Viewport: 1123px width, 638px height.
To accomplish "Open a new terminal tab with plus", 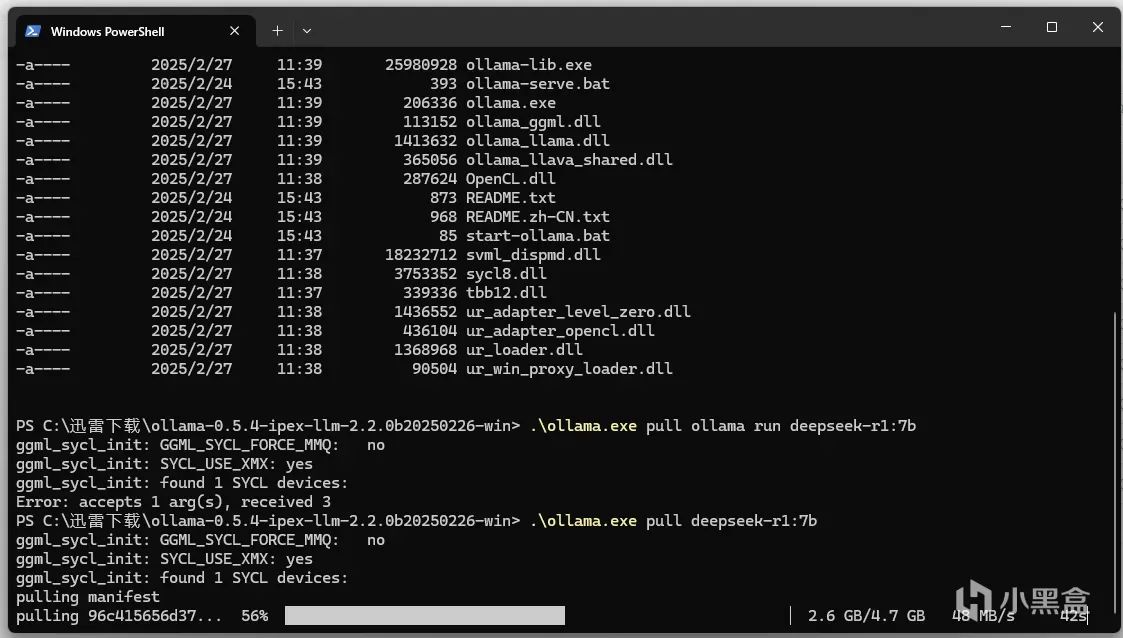I will (x=277, y=31).
